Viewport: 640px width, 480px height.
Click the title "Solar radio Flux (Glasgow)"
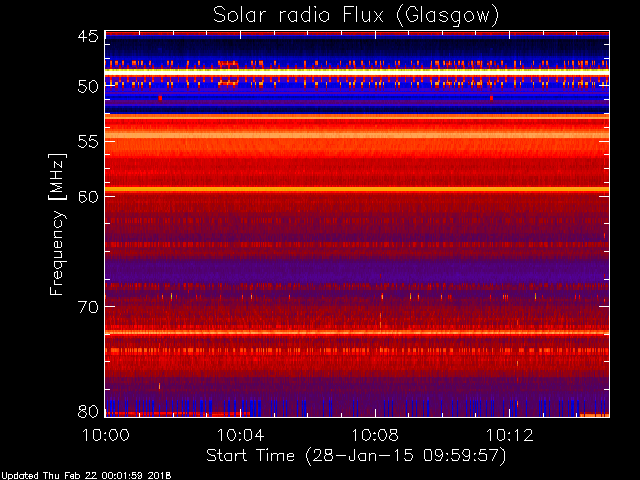pyautogui.click(x=356, y=16)
